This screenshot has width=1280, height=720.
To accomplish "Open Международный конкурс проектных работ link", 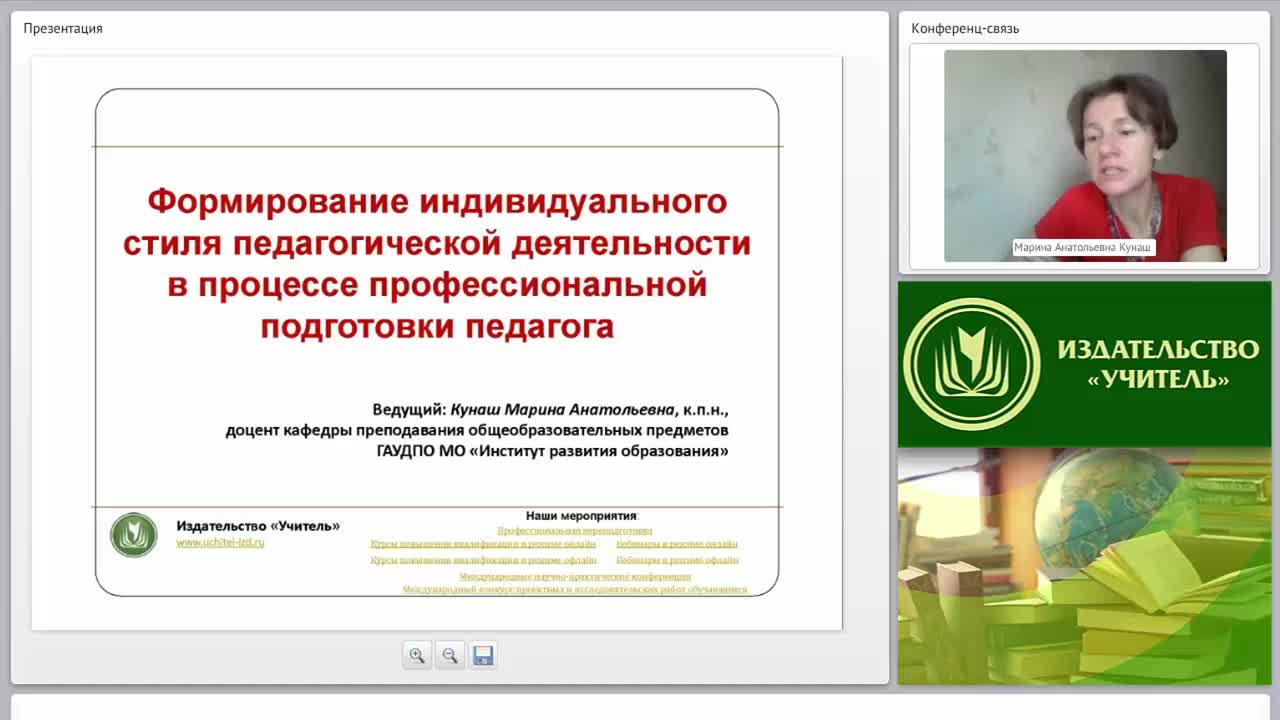I will coord(575,590).
